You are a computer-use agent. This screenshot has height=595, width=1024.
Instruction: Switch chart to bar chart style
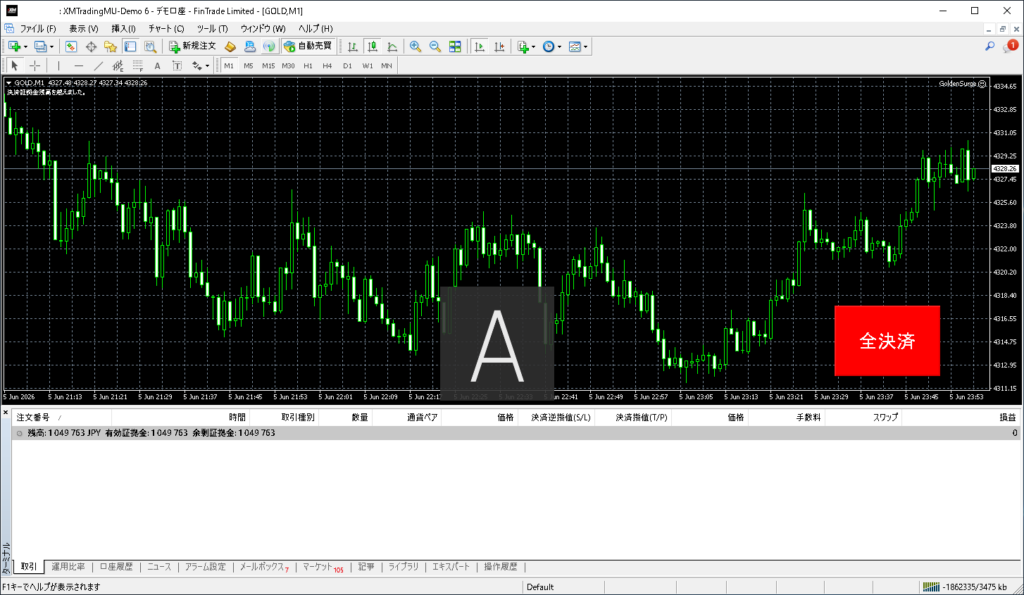click(353, 46)
